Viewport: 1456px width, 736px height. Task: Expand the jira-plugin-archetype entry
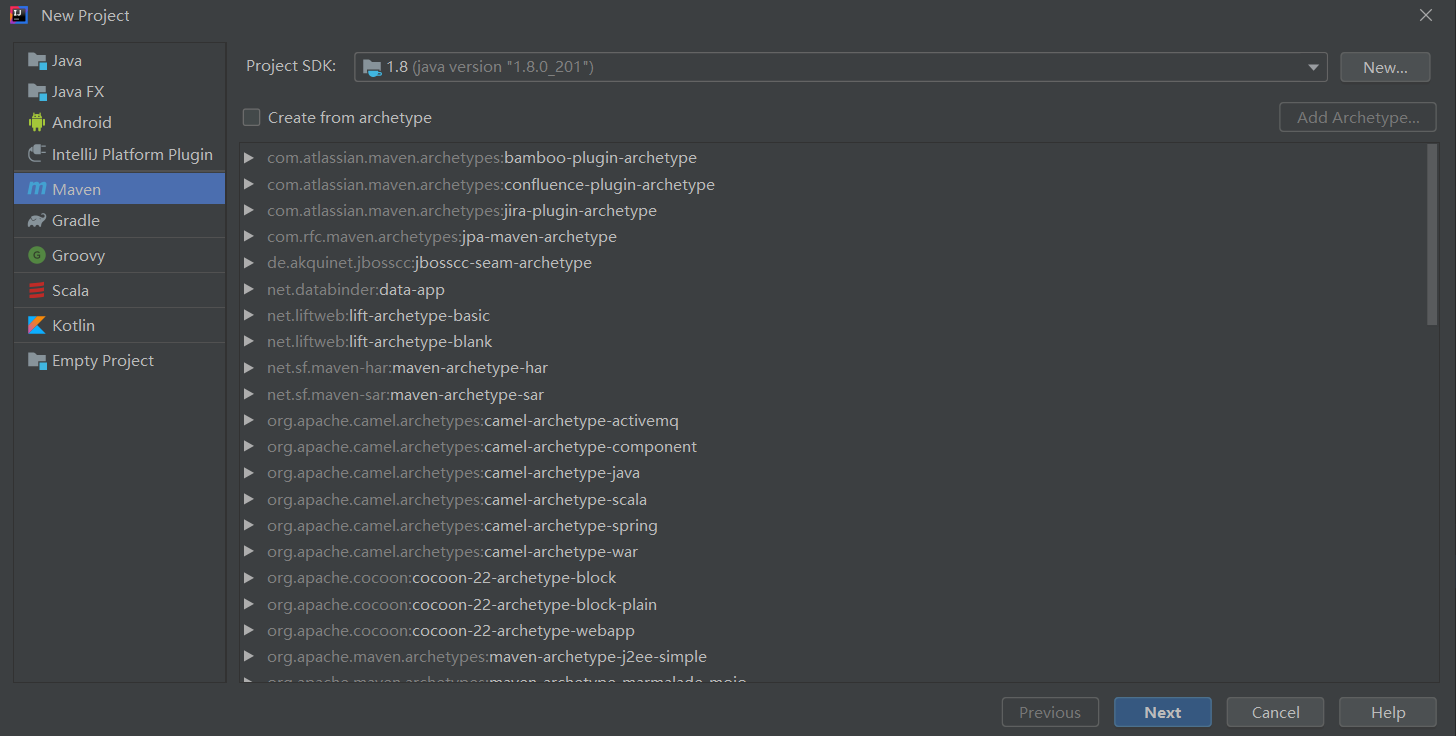click(x=248, y=210)
